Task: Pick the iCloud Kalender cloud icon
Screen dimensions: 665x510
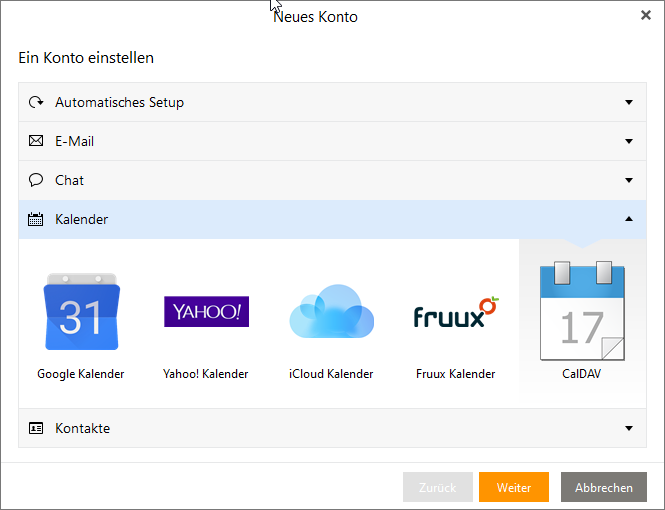Action: tap(331, 312)
